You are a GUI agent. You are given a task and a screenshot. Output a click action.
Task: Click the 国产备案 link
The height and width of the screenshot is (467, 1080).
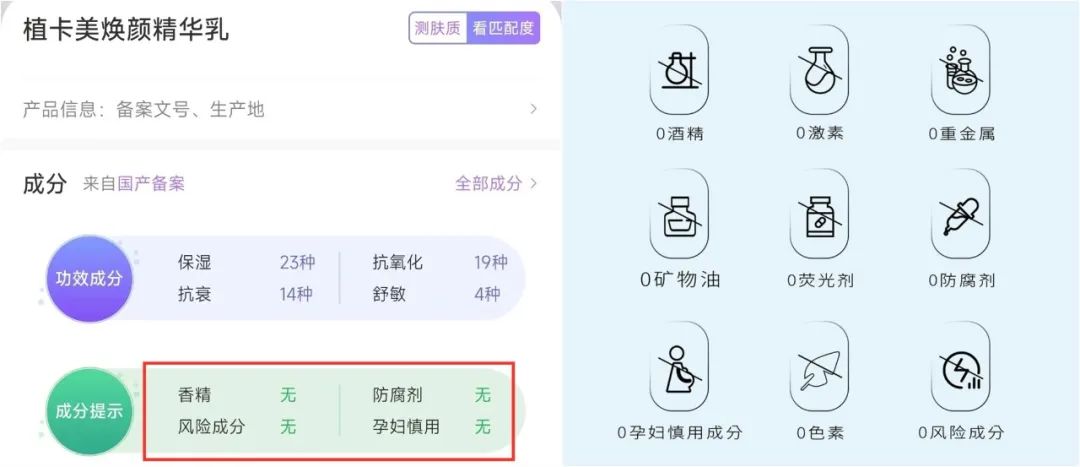[x=151, y=183]
